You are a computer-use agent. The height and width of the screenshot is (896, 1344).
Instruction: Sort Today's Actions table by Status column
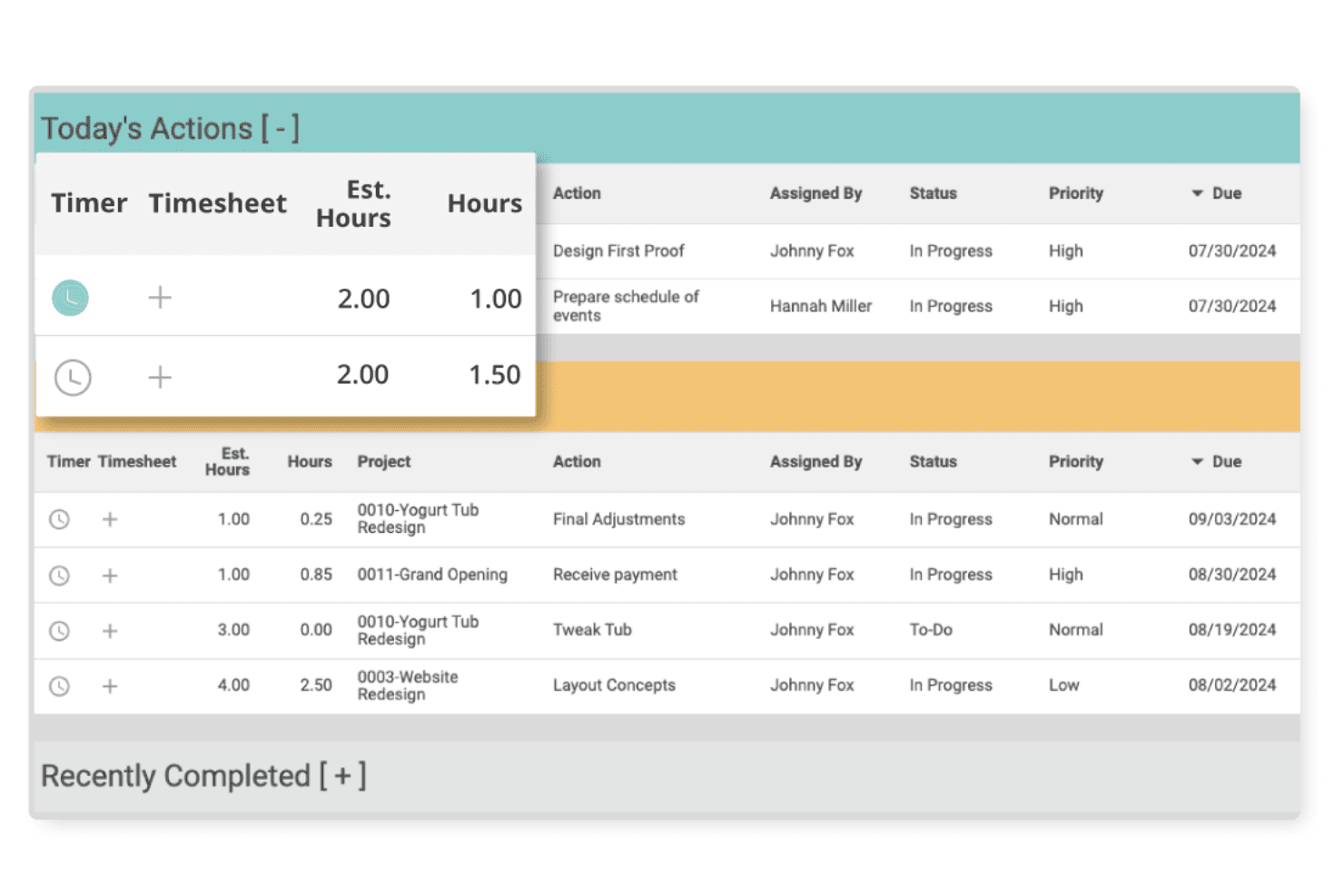point(934,193)
